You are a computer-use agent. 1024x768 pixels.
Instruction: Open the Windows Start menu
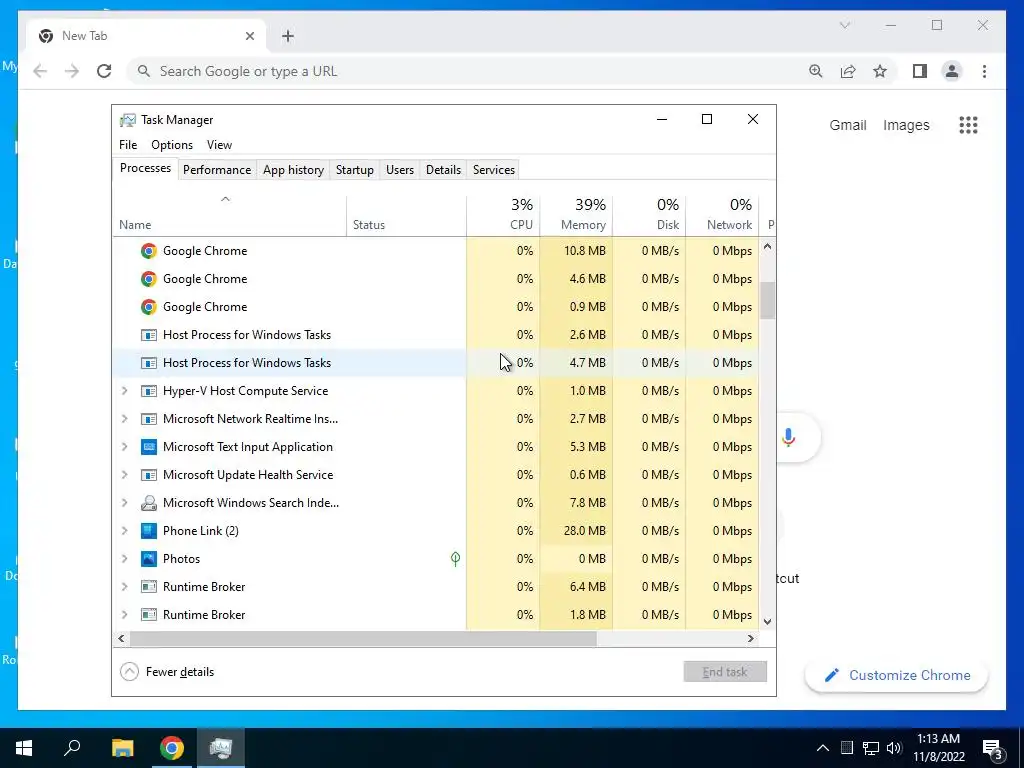(x=24, y=748)
